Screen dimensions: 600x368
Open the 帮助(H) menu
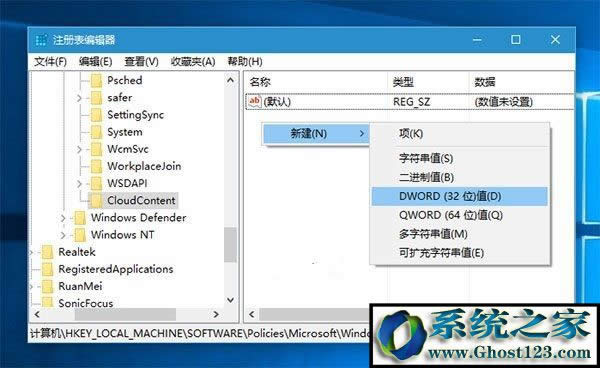tap(245, 62)
